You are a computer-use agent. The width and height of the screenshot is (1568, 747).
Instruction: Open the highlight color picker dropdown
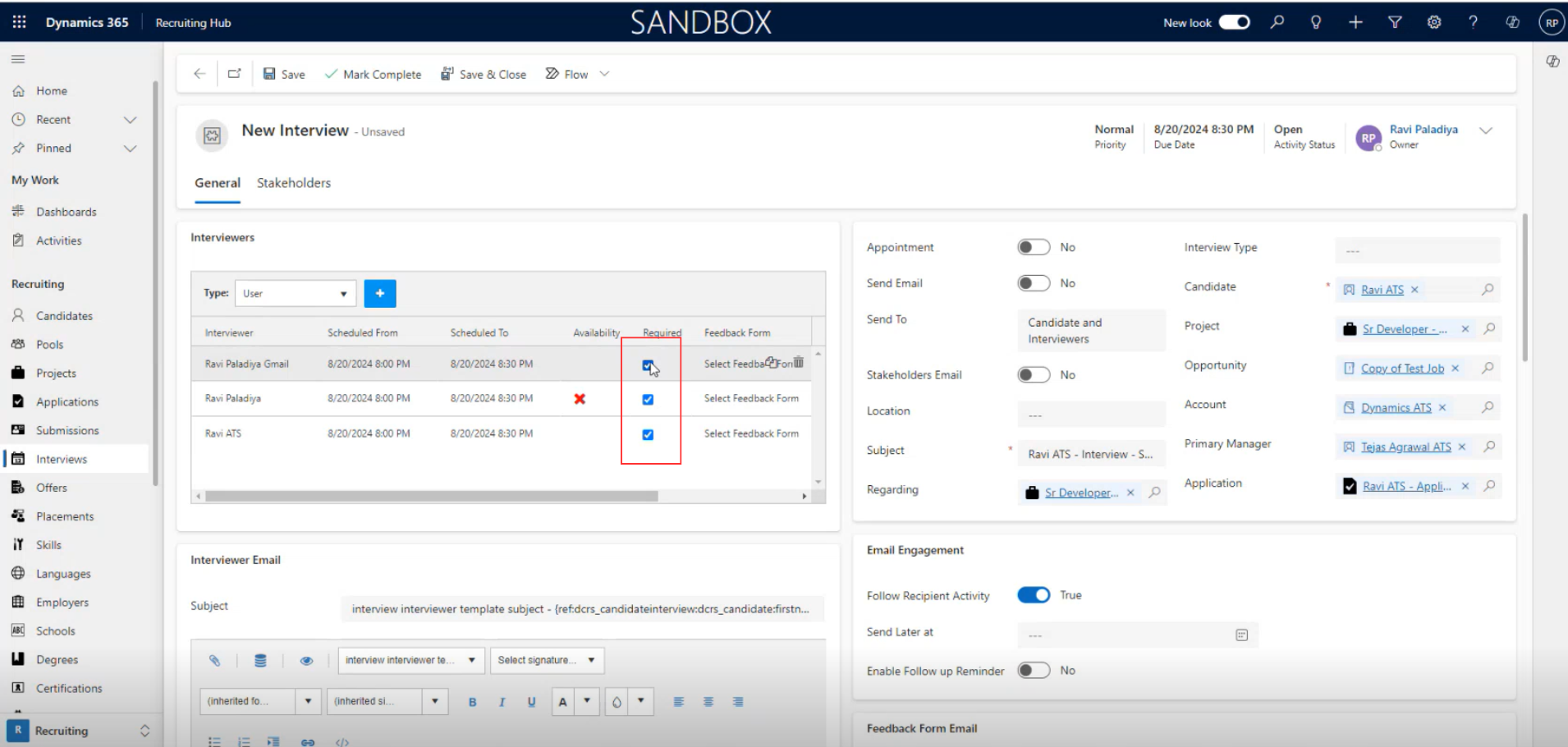(x=641, y=700)
